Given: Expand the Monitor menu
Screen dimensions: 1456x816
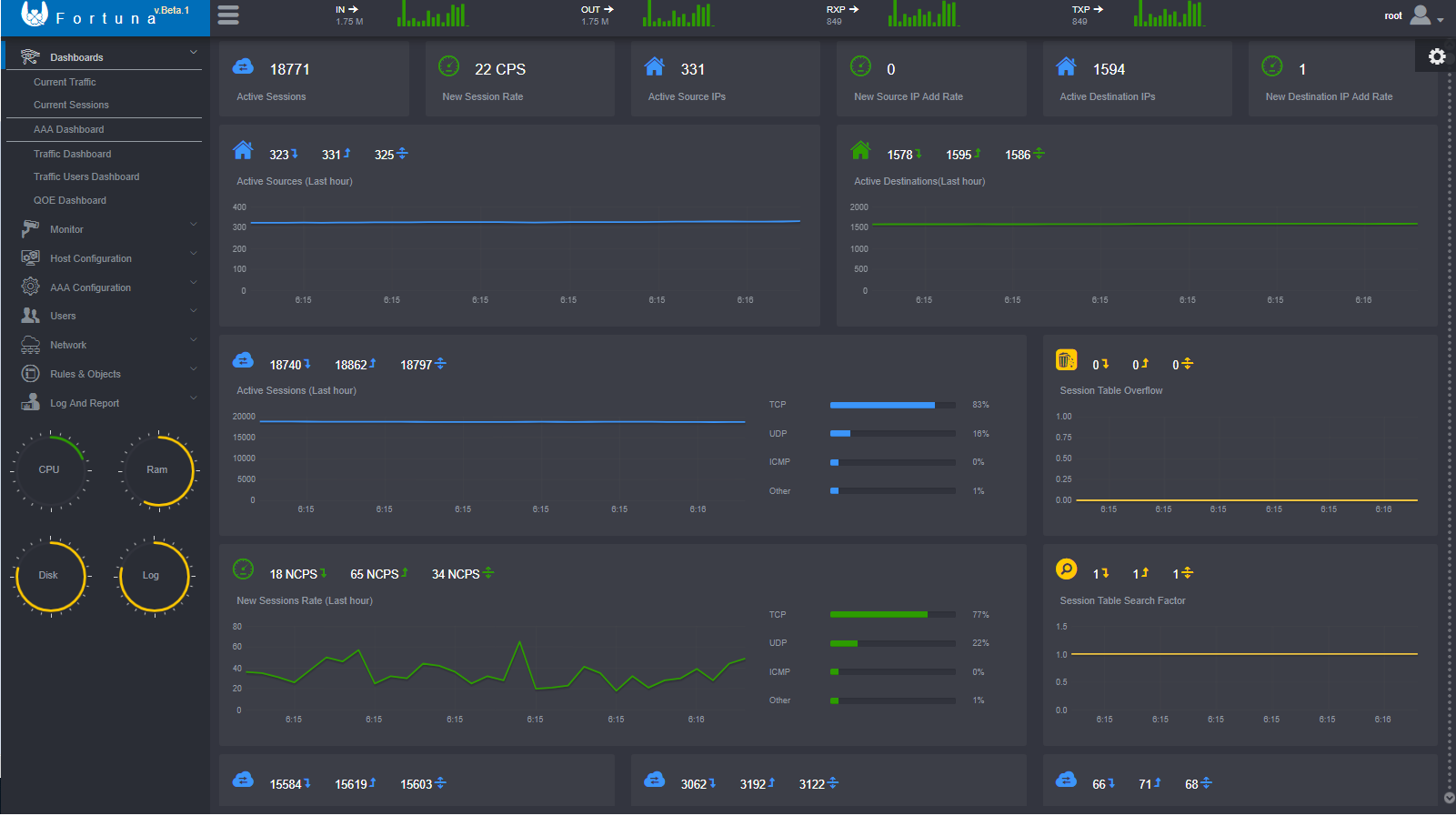Looking at the screenshot, I should click(66, 229).
